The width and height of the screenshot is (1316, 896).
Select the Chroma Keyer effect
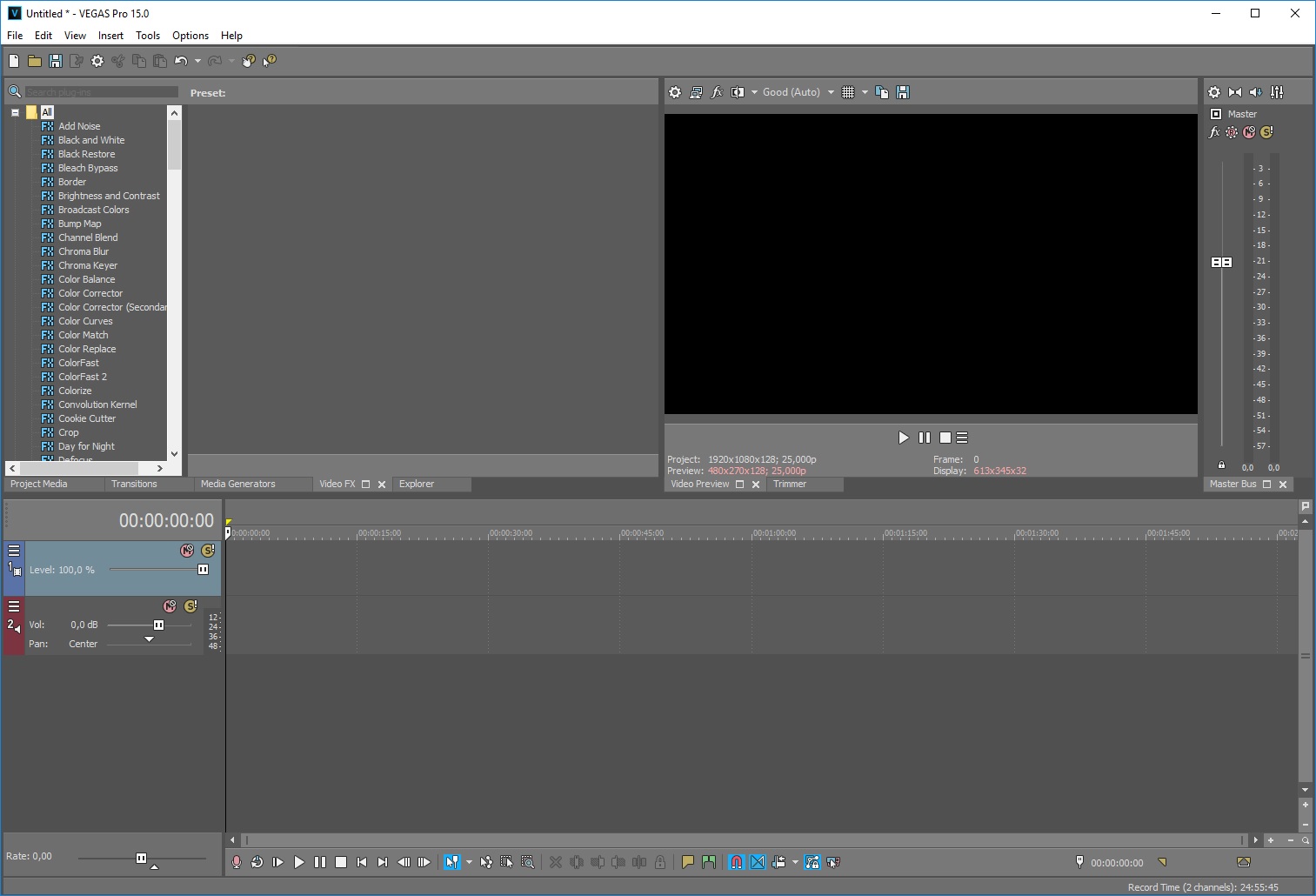(x=87, y=265)
